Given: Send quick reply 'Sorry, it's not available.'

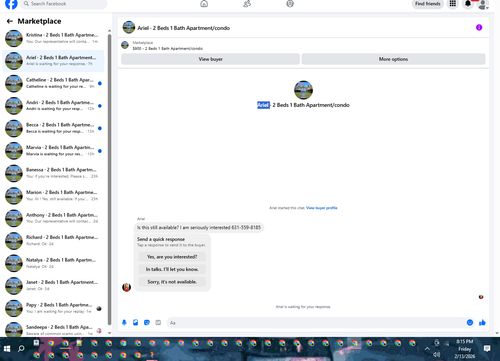Looking at the screenshot, I should pos(172,282).
